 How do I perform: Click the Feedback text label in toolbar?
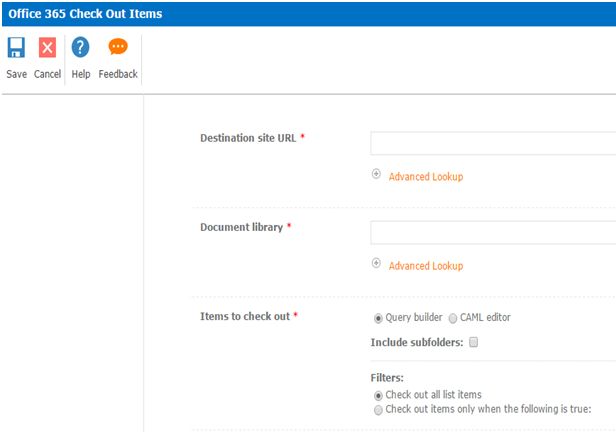click(118, 74)
